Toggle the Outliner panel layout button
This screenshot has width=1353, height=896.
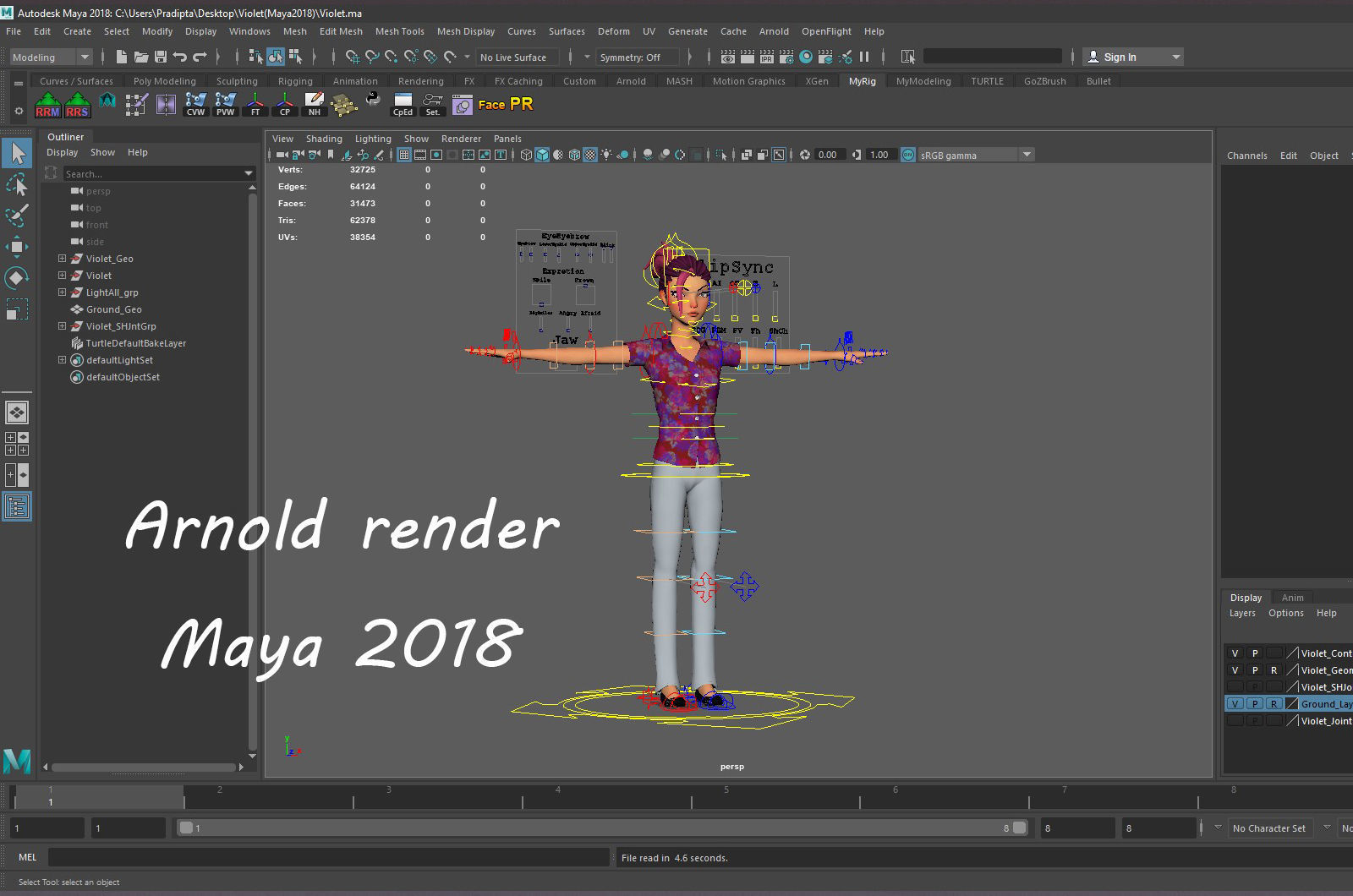(17, 506)
